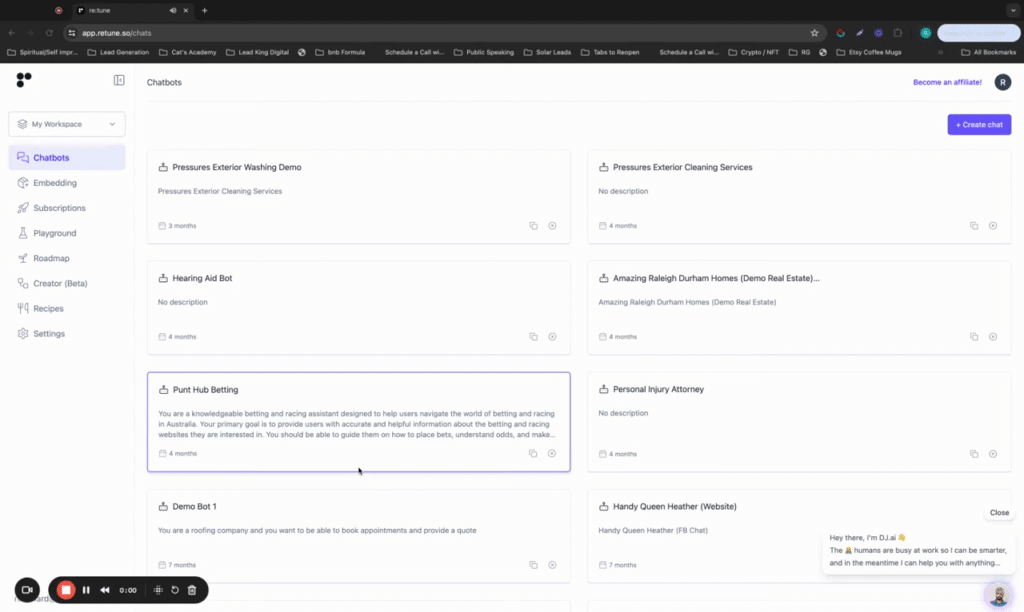Pause the recording timer

coord(85,589)
